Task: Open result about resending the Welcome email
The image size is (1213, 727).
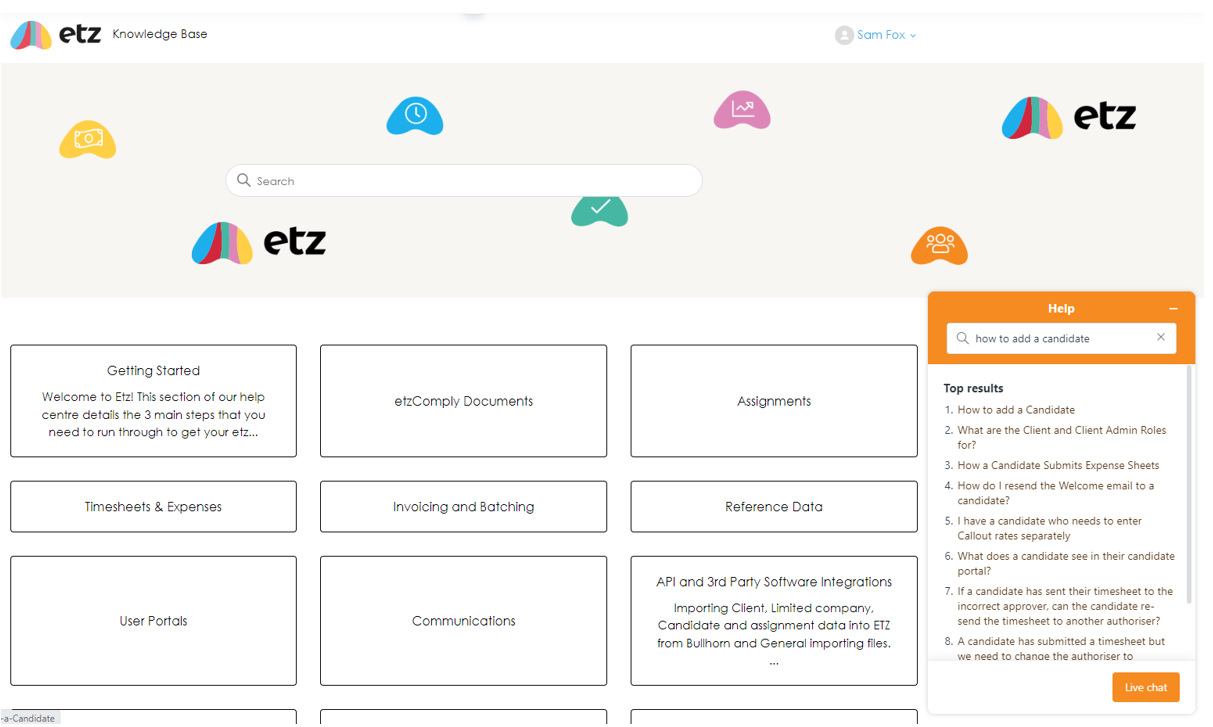Action: [x=1055, y=493]
